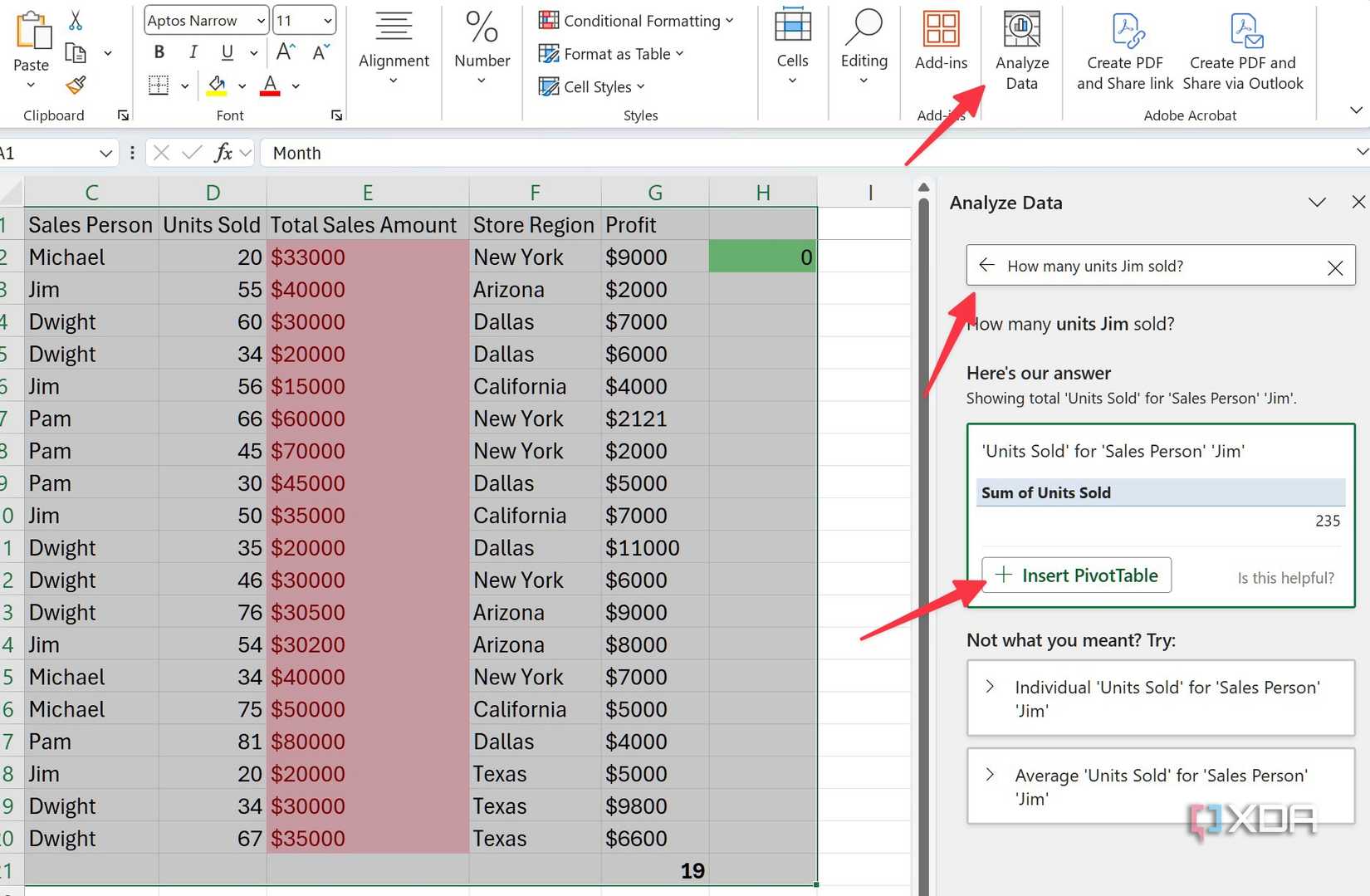
Task: Expand Individual 'Units Sold' for Jim suggestion
Action: pyautogui.click(x=1159, y=698)
